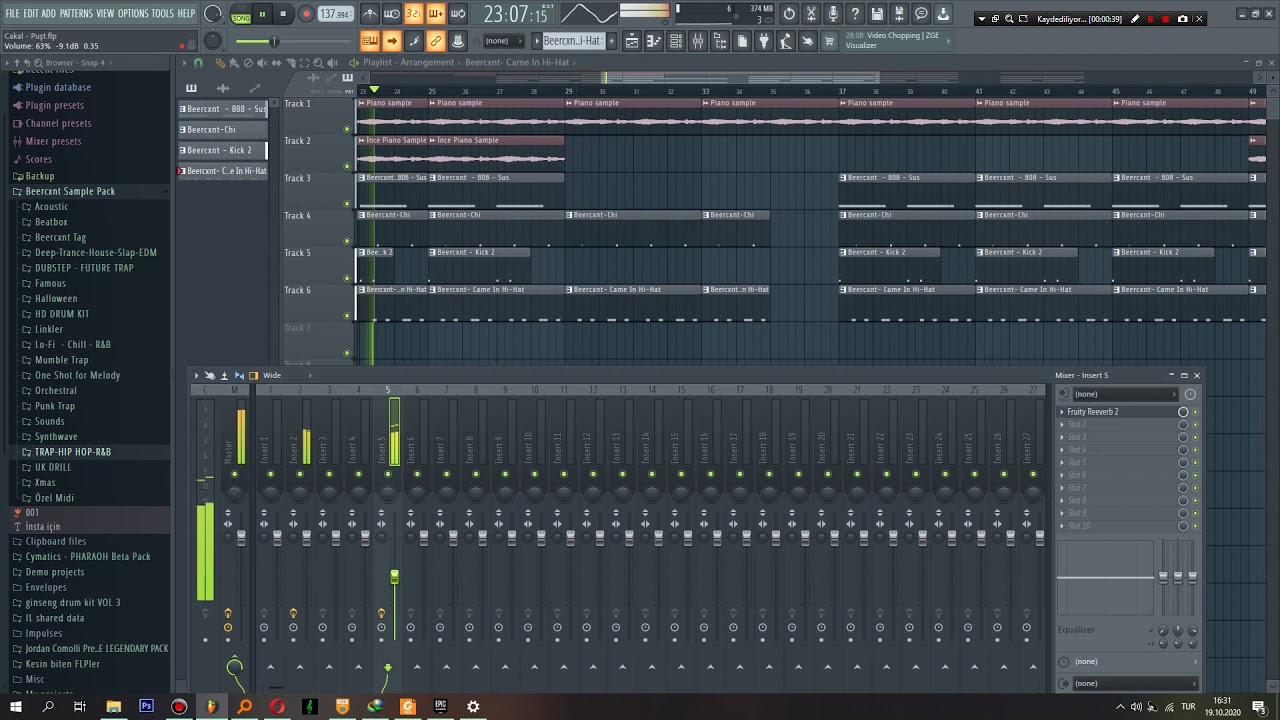
Task: Select Plugin database in browser
Action: tap(58, 87)
